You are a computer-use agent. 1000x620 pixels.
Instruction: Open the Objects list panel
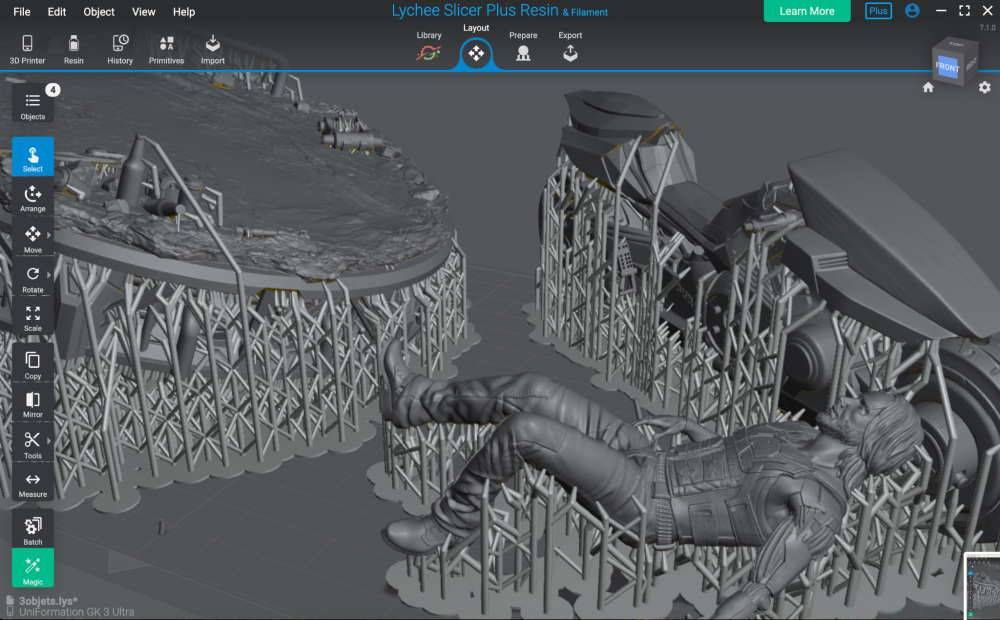pos(32,104)
